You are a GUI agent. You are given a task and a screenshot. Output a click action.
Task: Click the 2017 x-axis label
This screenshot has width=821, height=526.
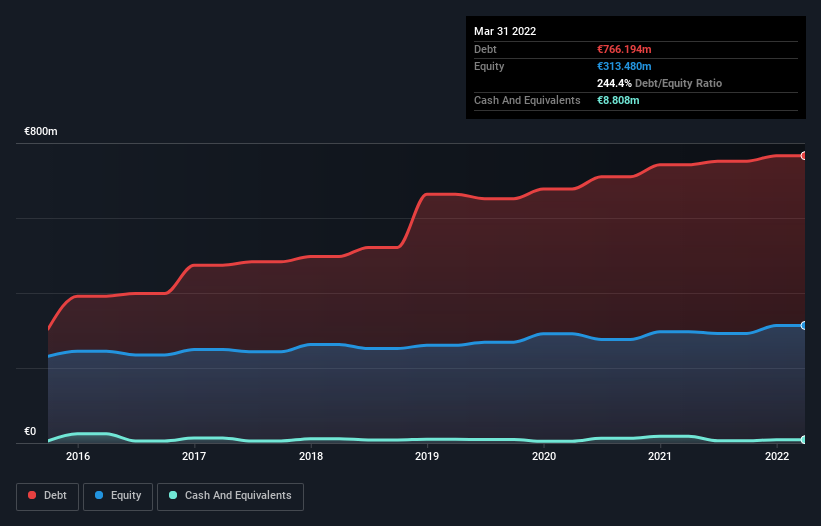[x=194, y=456]
